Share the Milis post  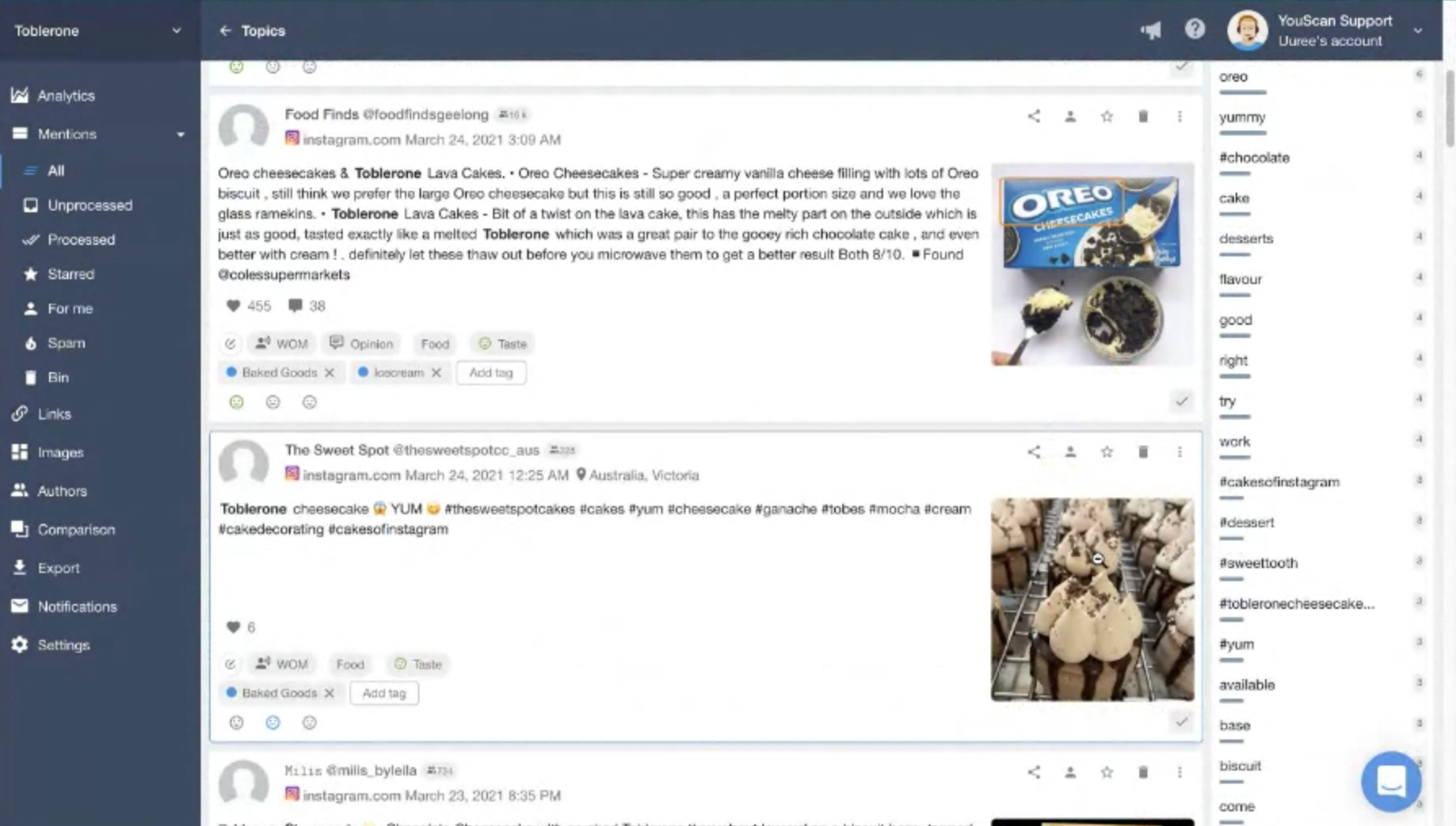point(1034,771)
